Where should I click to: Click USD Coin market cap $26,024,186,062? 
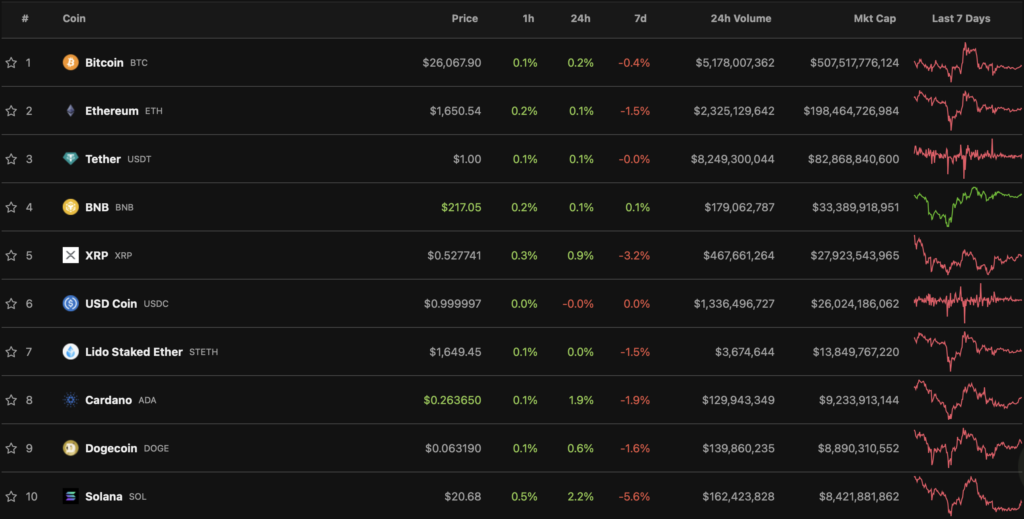(855, 304)
